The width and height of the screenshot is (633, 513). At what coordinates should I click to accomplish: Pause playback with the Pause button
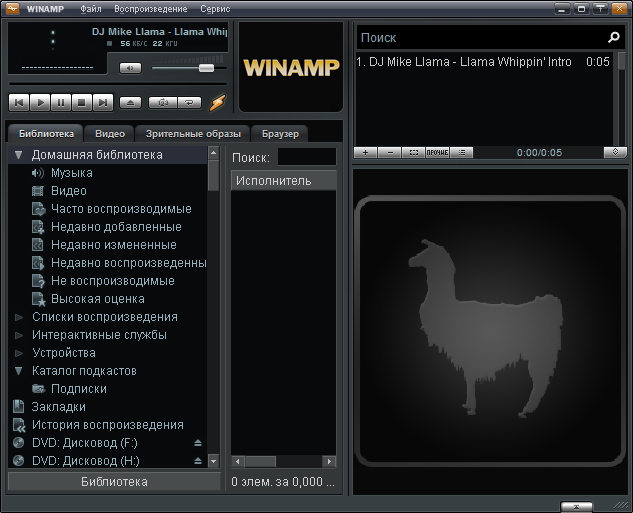(61, 103)
